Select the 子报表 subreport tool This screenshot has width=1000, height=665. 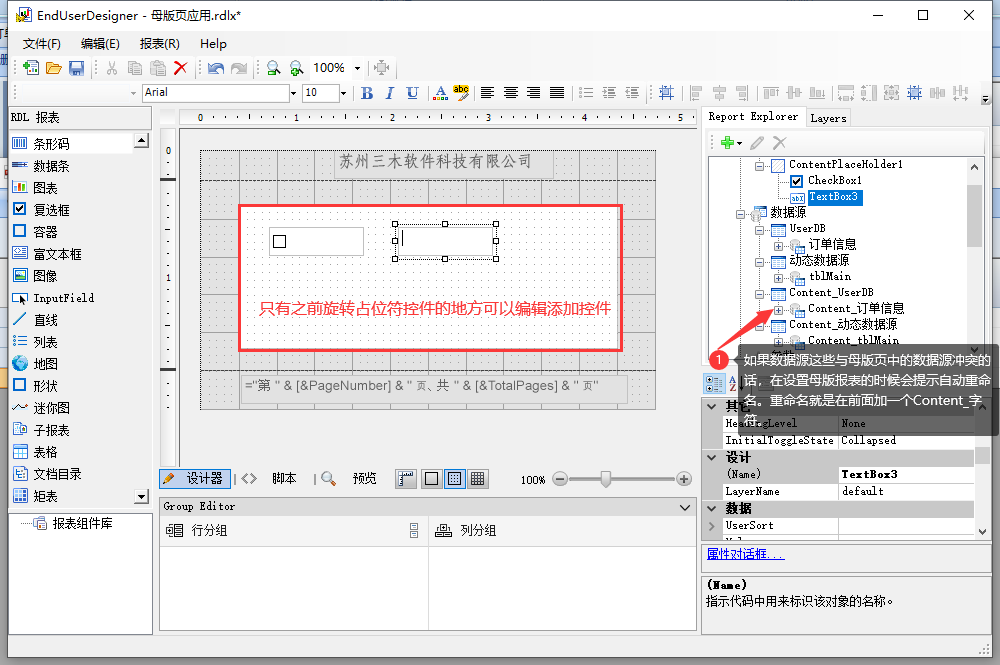point(51,430)
